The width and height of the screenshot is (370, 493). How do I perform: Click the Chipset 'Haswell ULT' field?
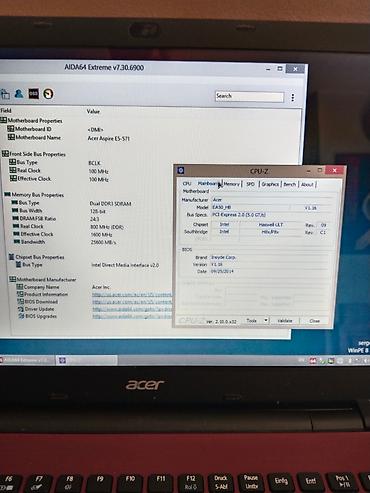(x=271, y=225)
